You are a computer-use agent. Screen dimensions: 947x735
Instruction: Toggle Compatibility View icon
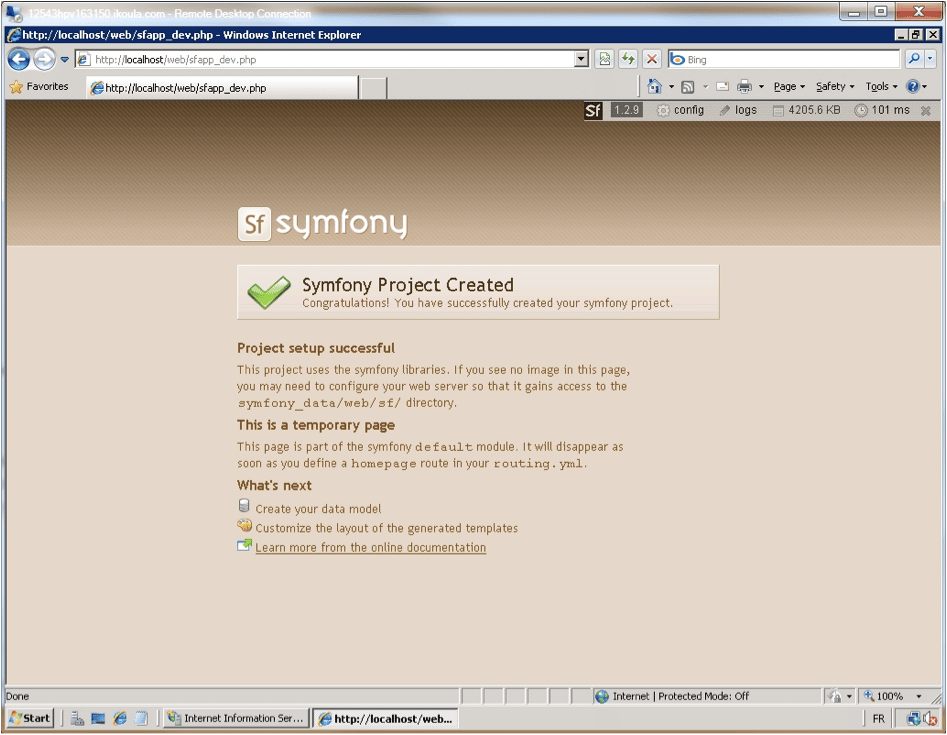605,59
